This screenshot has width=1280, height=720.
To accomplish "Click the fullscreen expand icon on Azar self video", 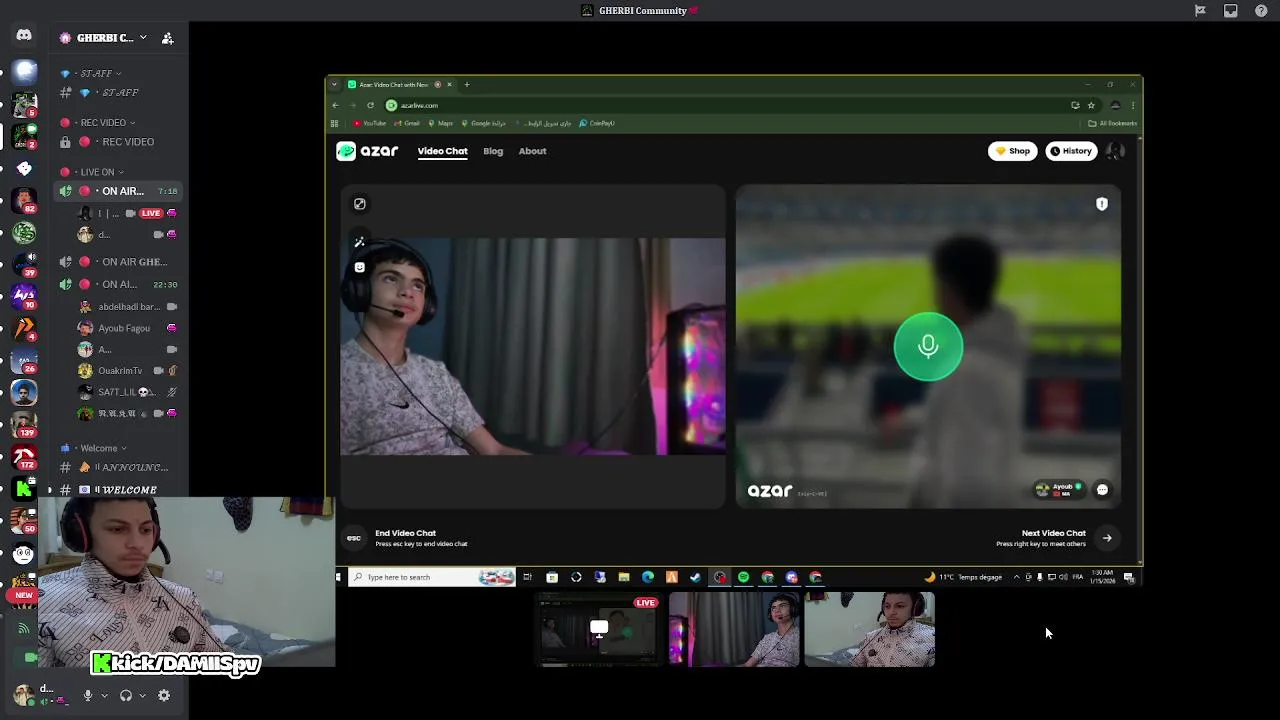I will (359, 204).
